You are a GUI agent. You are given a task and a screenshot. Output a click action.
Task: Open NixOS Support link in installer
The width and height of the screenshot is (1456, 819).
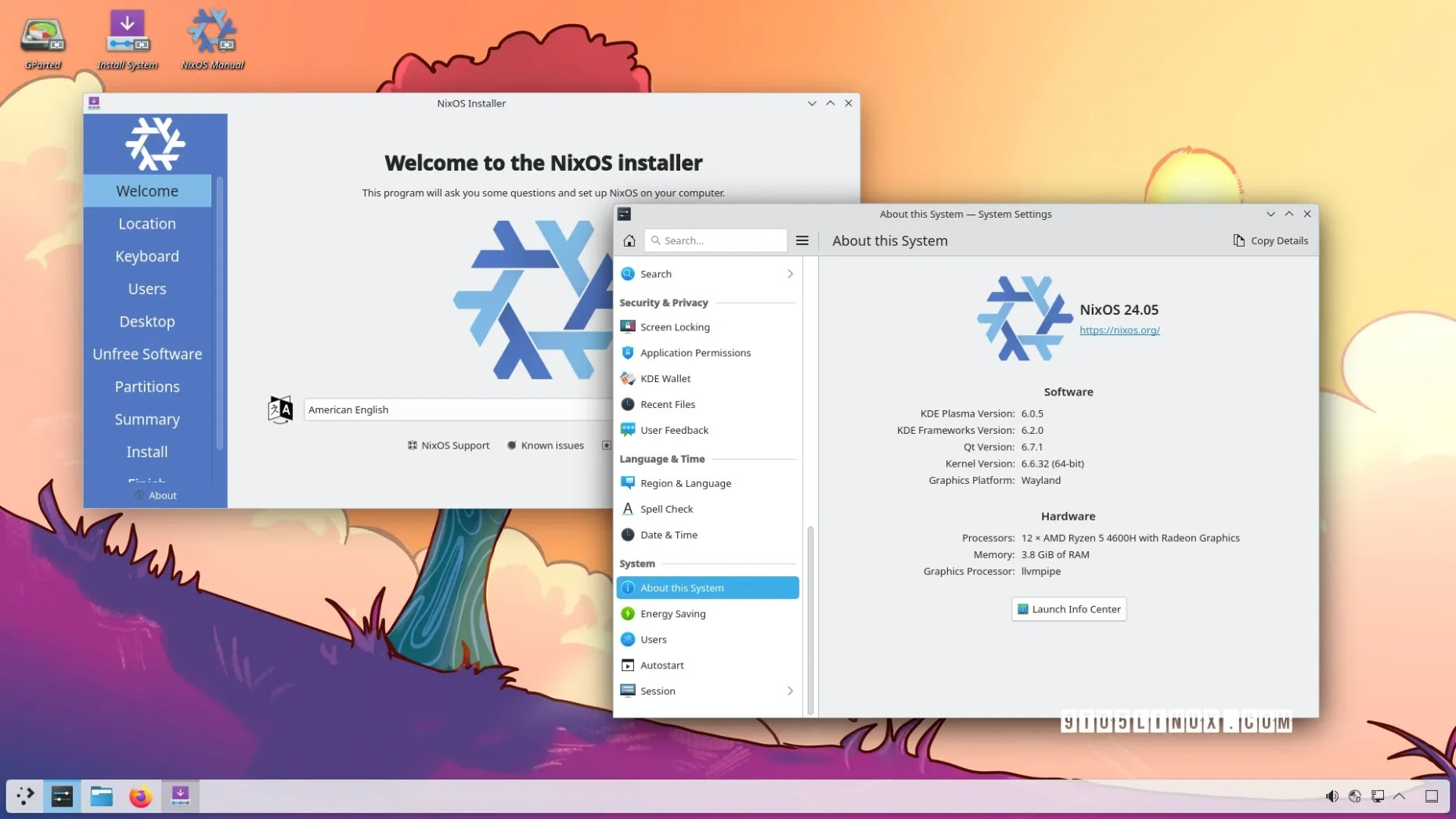point(449,446)
